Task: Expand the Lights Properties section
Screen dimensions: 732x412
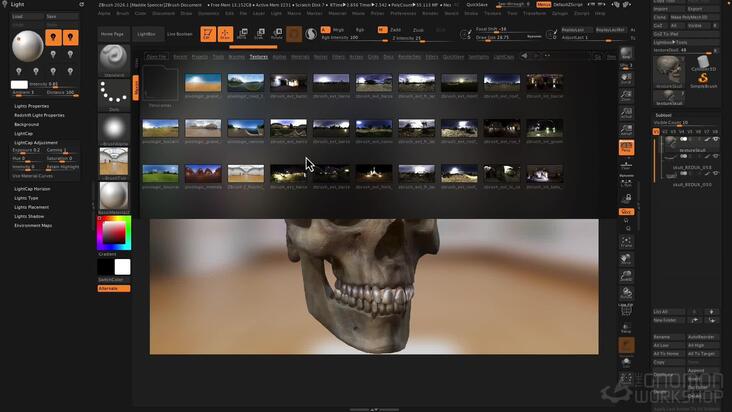Action: coord(32,106)
